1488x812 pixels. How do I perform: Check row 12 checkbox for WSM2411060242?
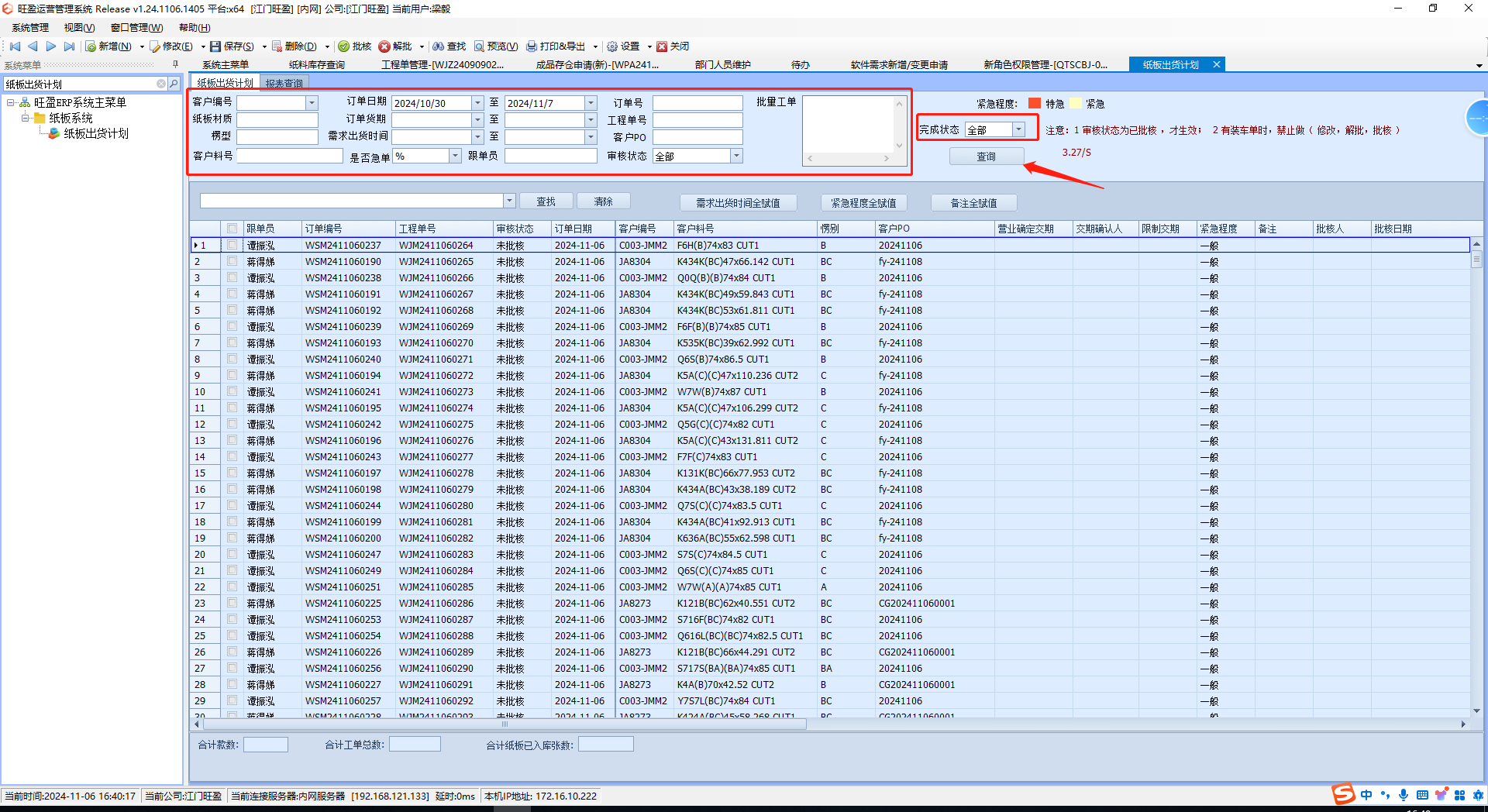(x=232, y=424)
